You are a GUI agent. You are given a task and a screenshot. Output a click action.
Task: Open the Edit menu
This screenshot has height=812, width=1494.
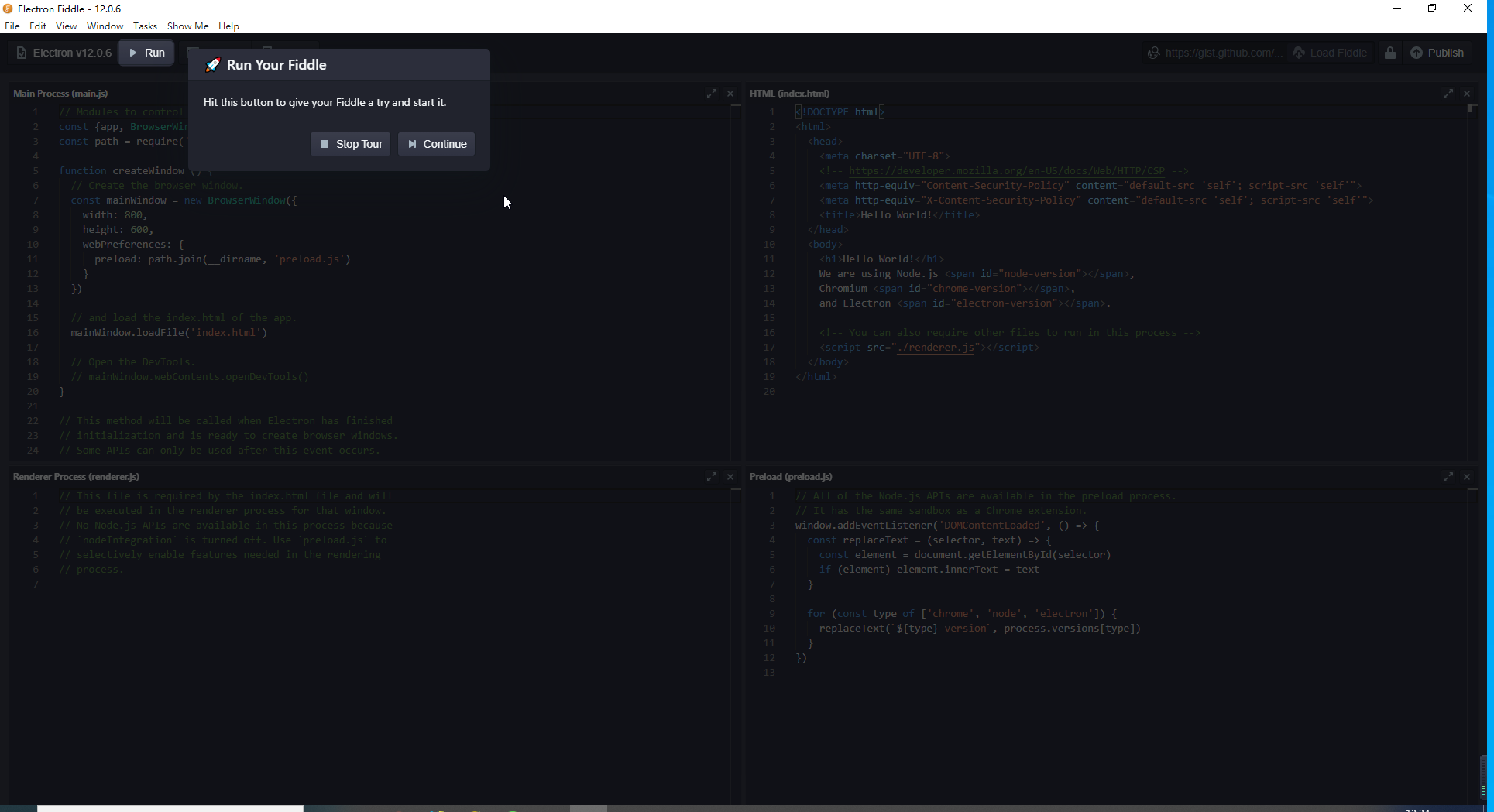pos(38,26)
